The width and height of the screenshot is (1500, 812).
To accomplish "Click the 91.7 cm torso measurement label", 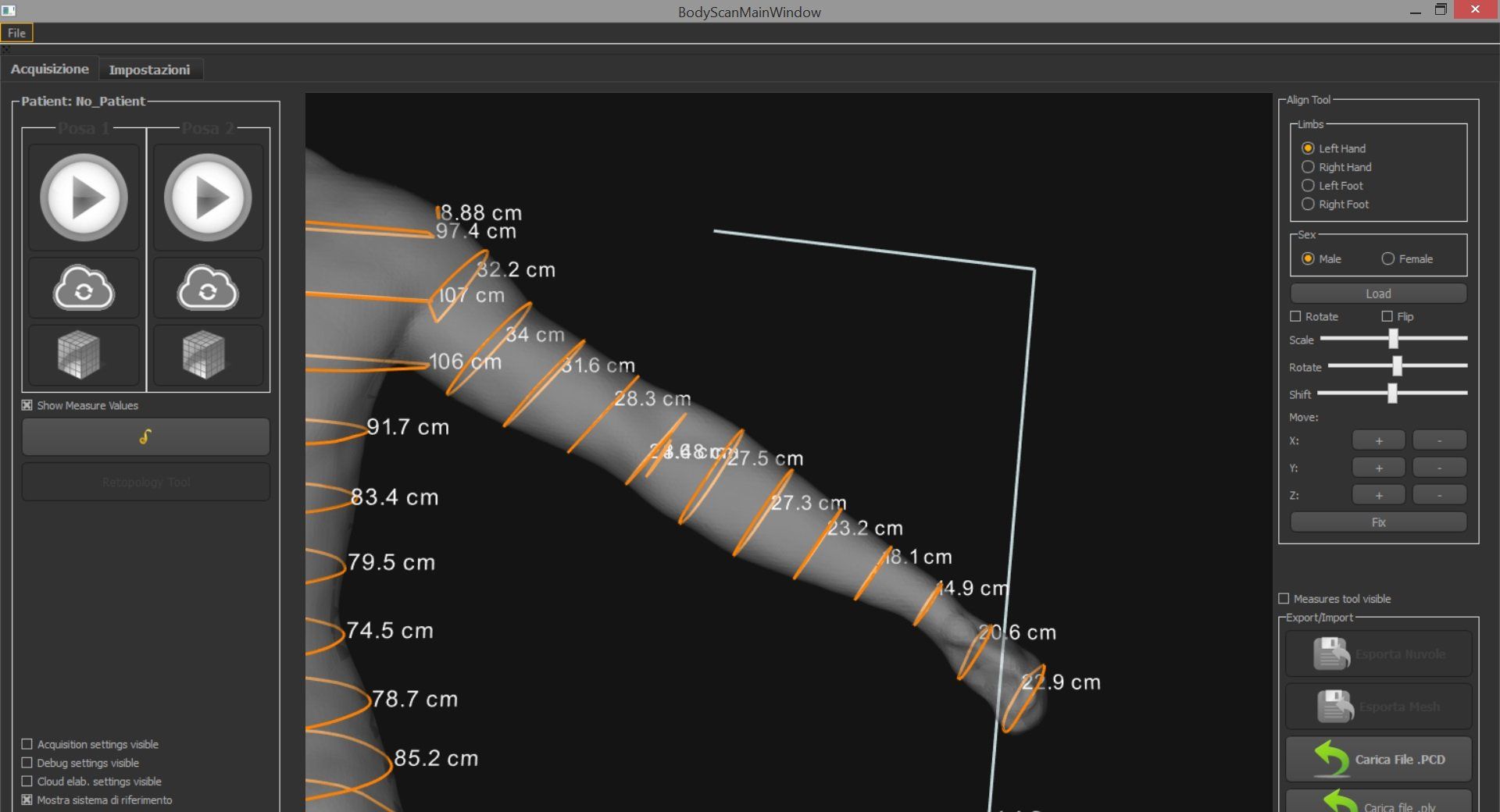I will point(408,427).
